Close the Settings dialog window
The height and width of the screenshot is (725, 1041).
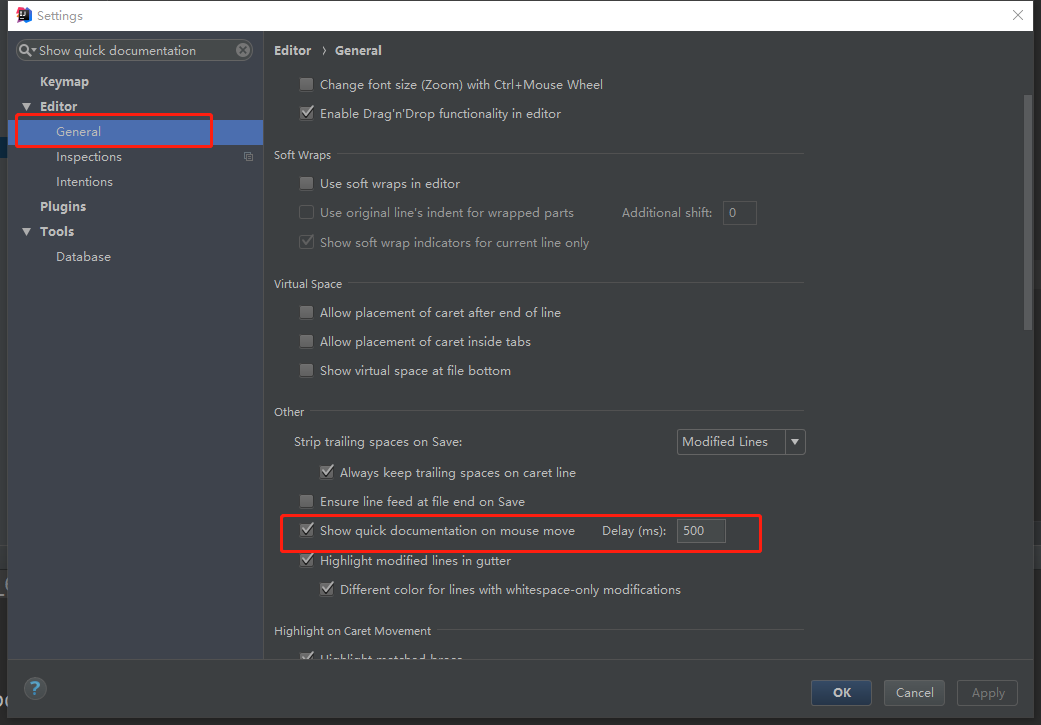click(x=1018, y=15)
